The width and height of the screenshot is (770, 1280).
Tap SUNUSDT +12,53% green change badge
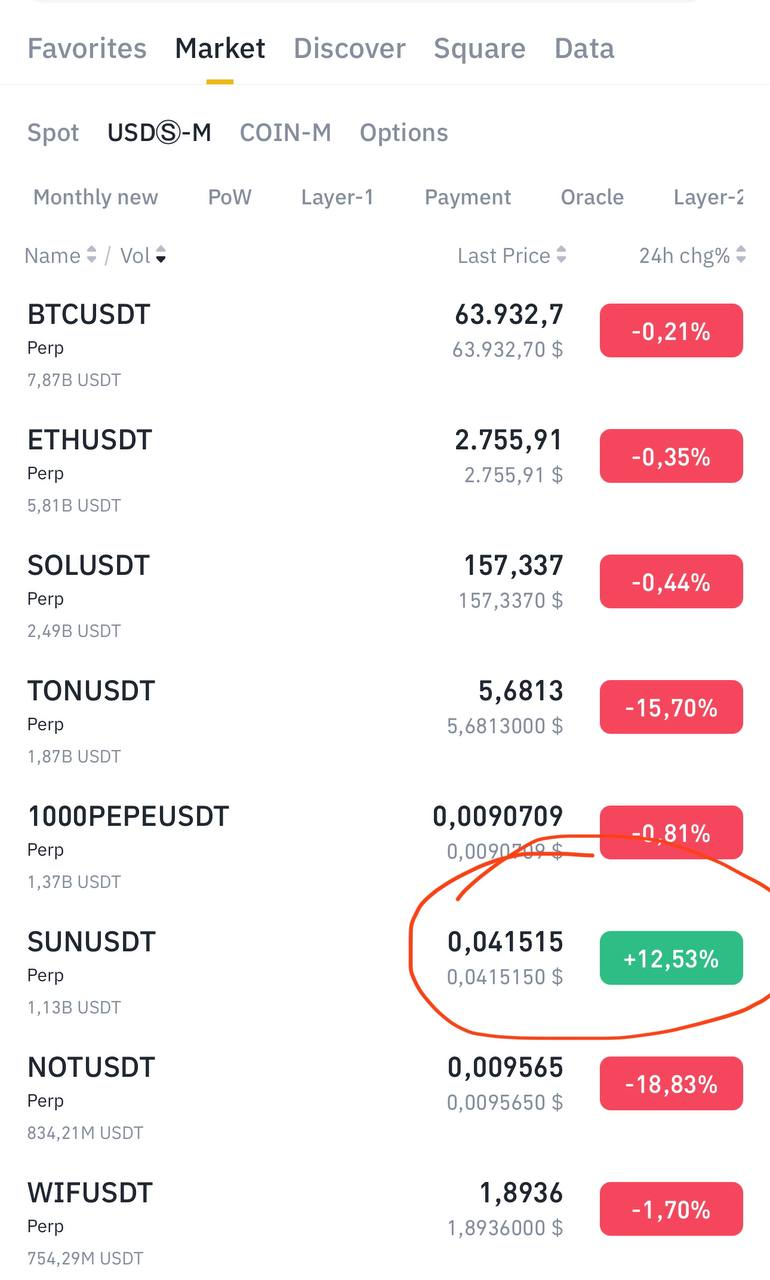[671, 959]
